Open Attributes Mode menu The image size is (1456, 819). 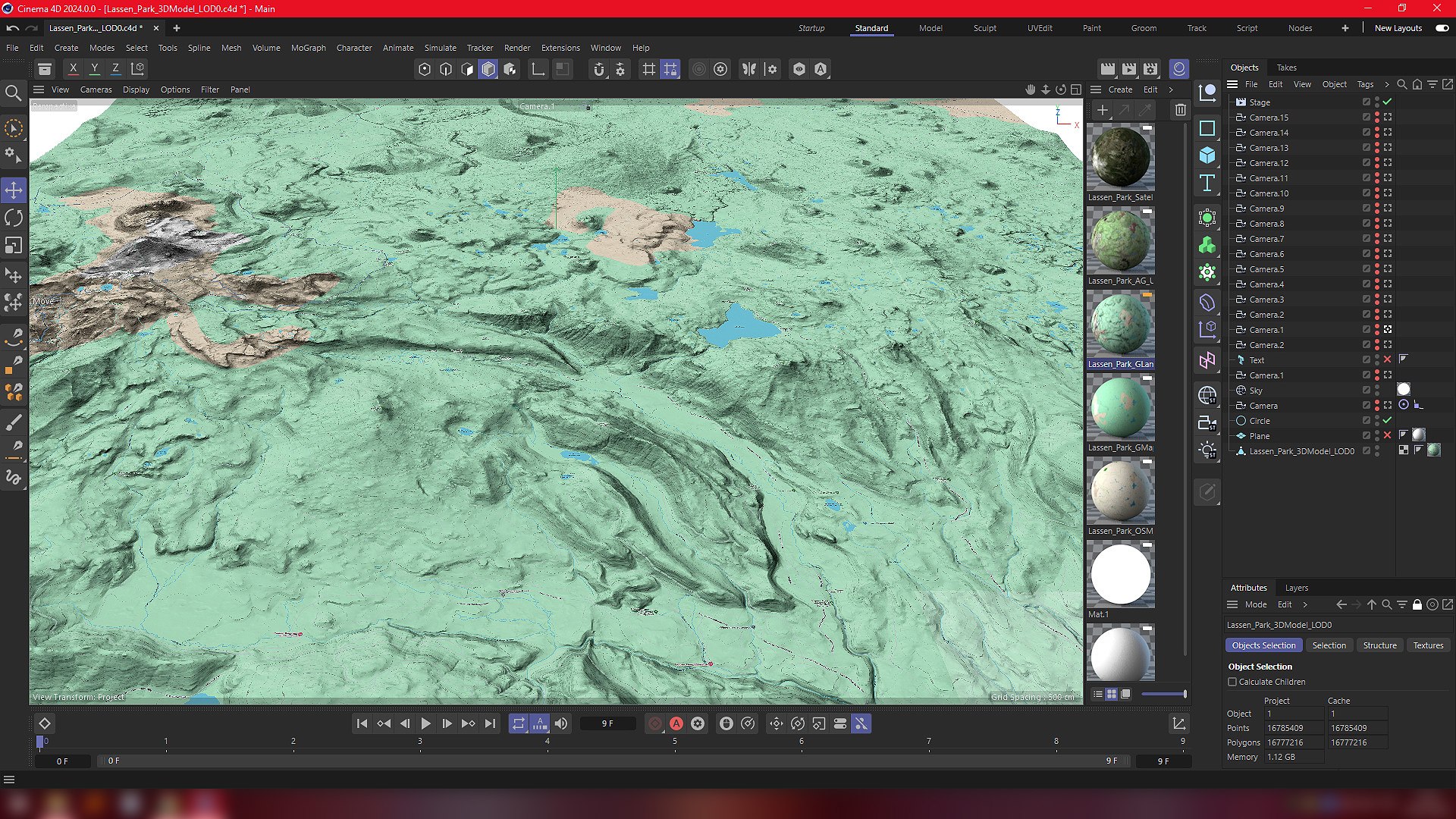point(1256,604)
